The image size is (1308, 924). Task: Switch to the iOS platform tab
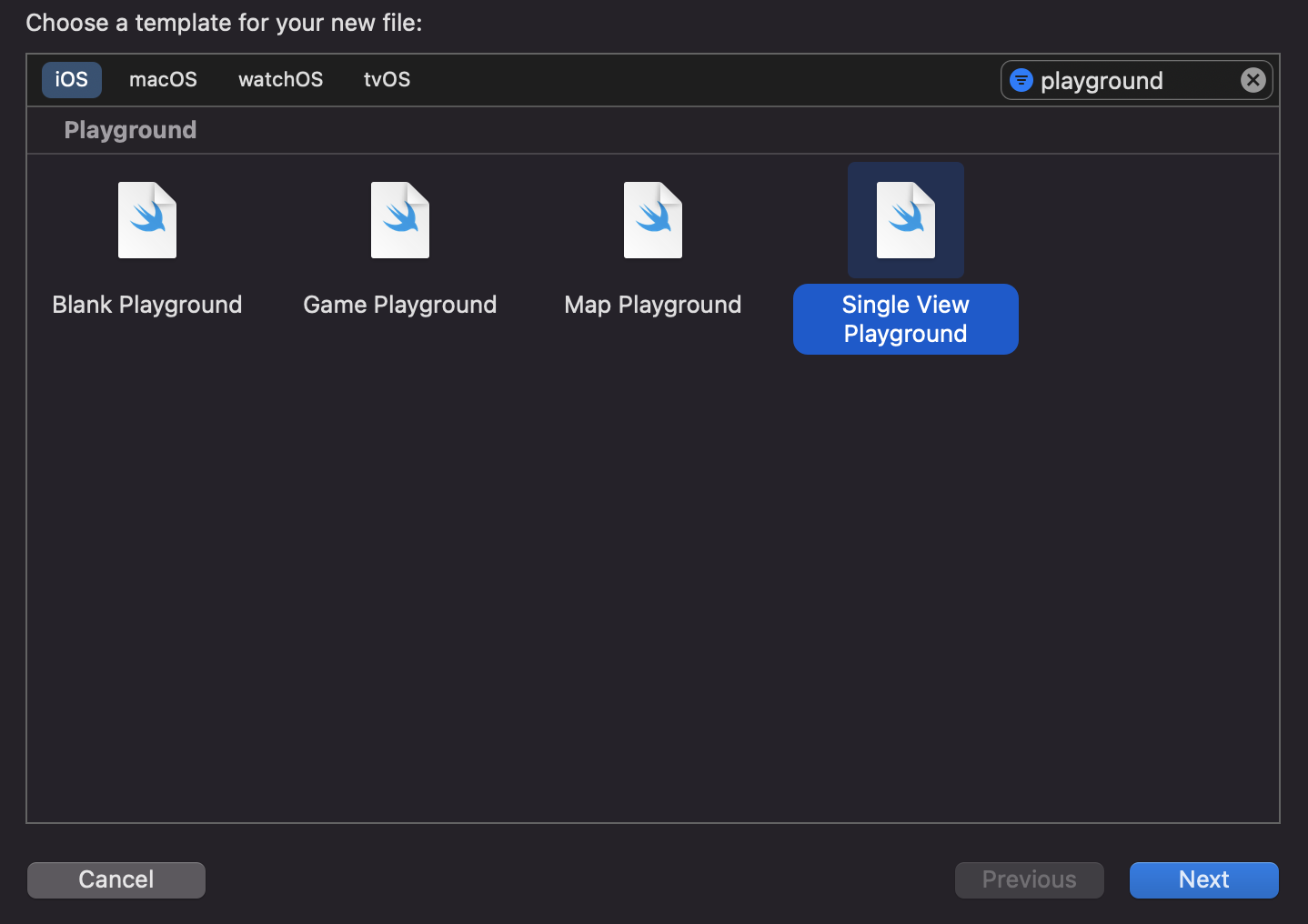tap(72, 79)
